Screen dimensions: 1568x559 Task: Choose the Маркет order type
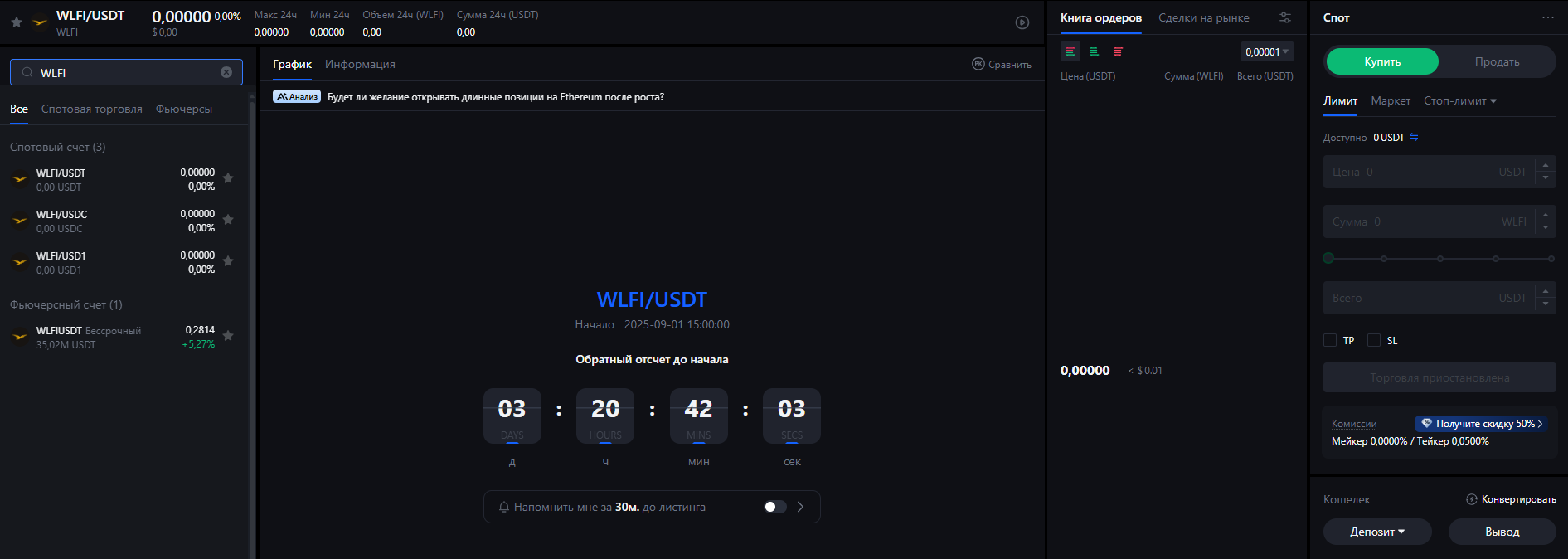(x=1391, y=100)
